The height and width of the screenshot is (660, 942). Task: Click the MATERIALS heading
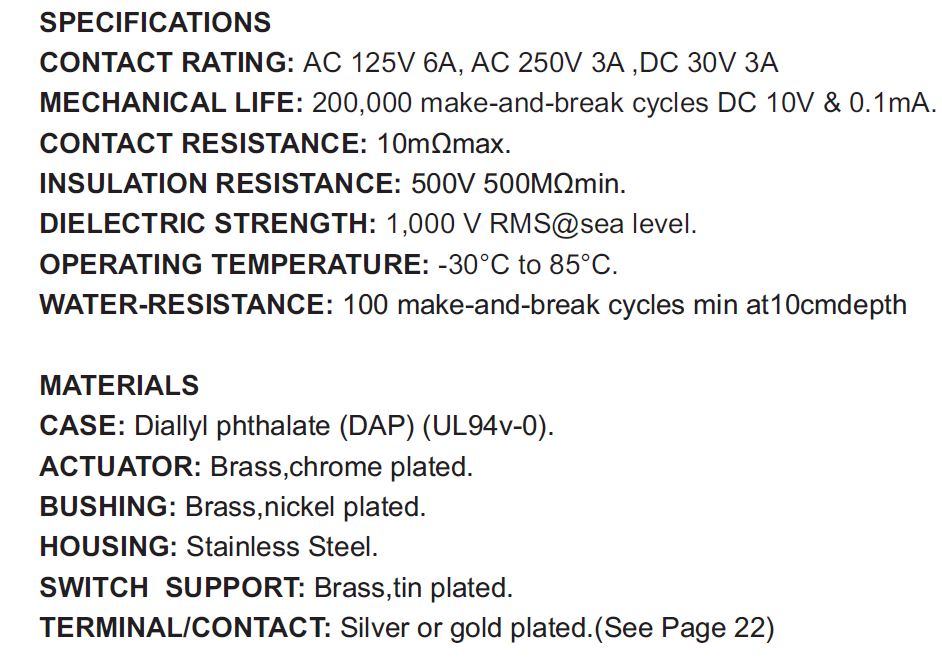point(119,386)
